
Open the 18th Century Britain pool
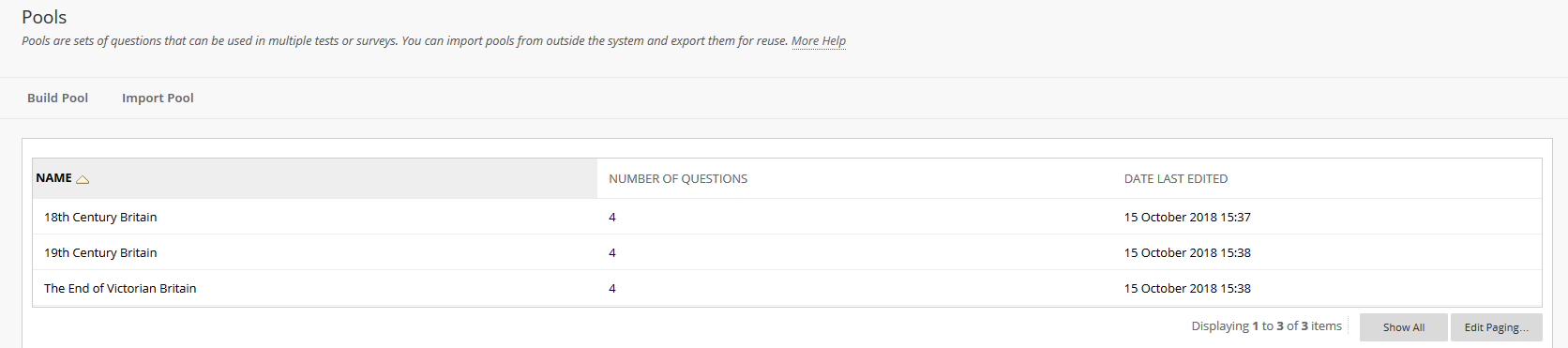[100, 217]
